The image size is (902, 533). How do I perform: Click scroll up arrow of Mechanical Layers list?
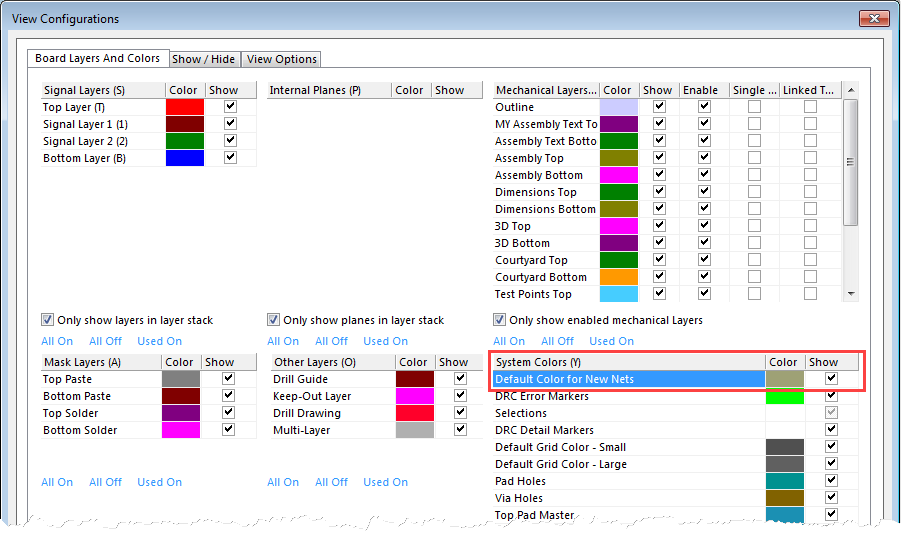pyautogui.click(x=851, y=90)
